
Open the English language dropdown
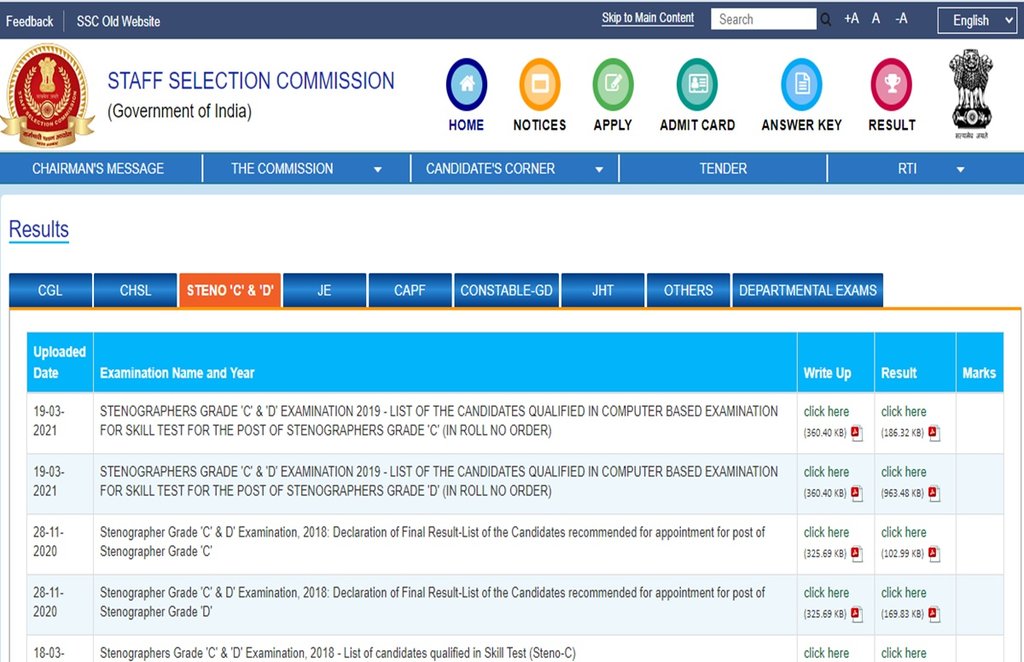(x=977, y=20)
